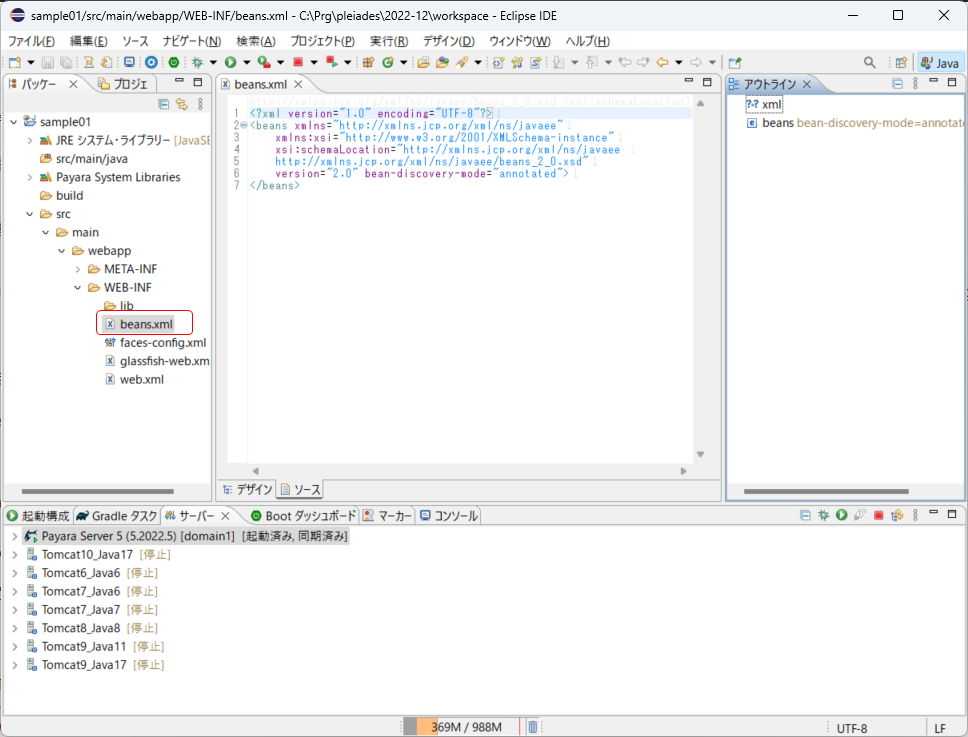Switch to コンソール tab

449,515
